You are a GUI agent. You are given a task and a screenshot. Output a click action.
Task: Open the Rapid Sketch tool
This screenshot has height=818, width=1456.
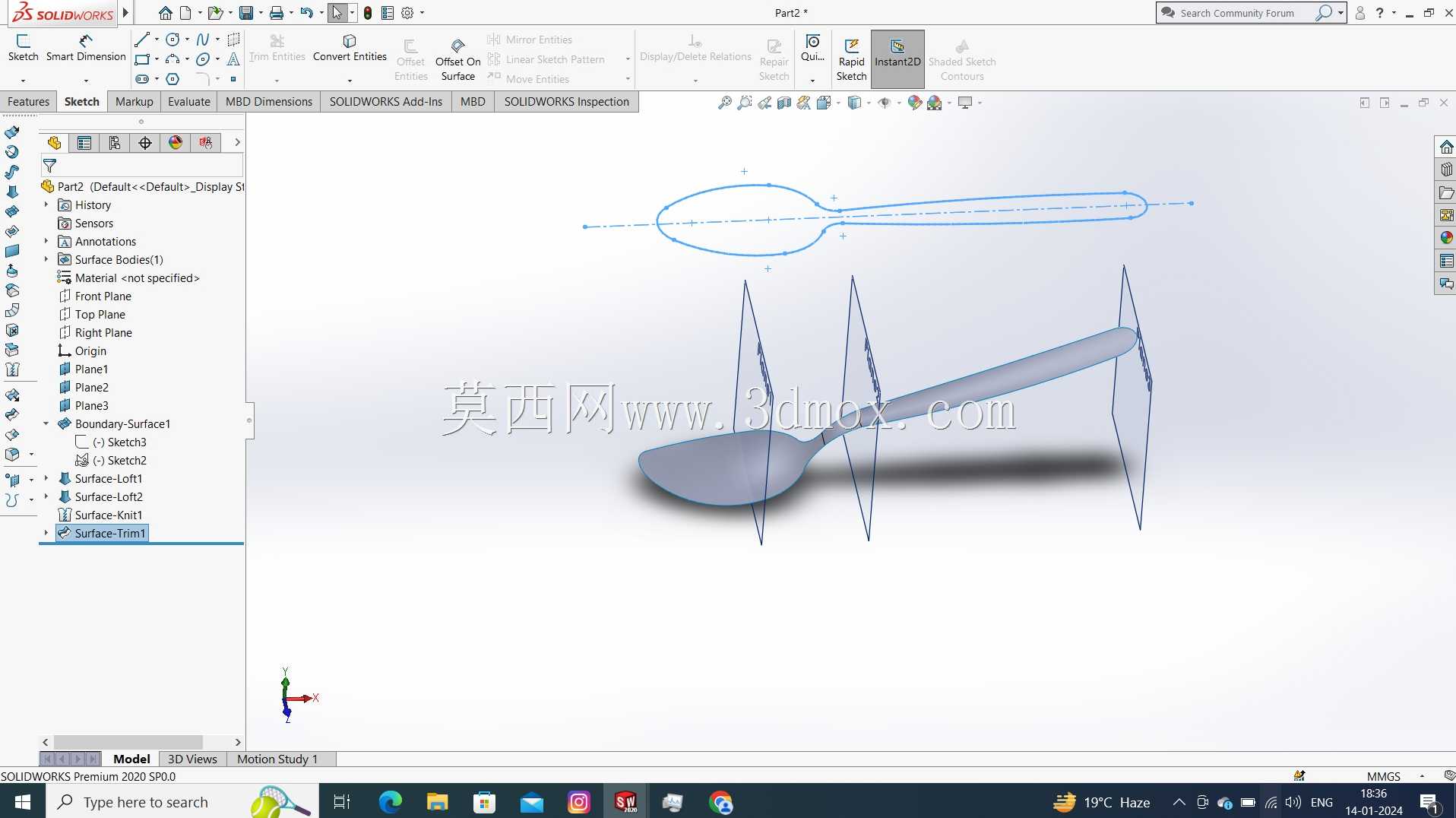(851, 59)
